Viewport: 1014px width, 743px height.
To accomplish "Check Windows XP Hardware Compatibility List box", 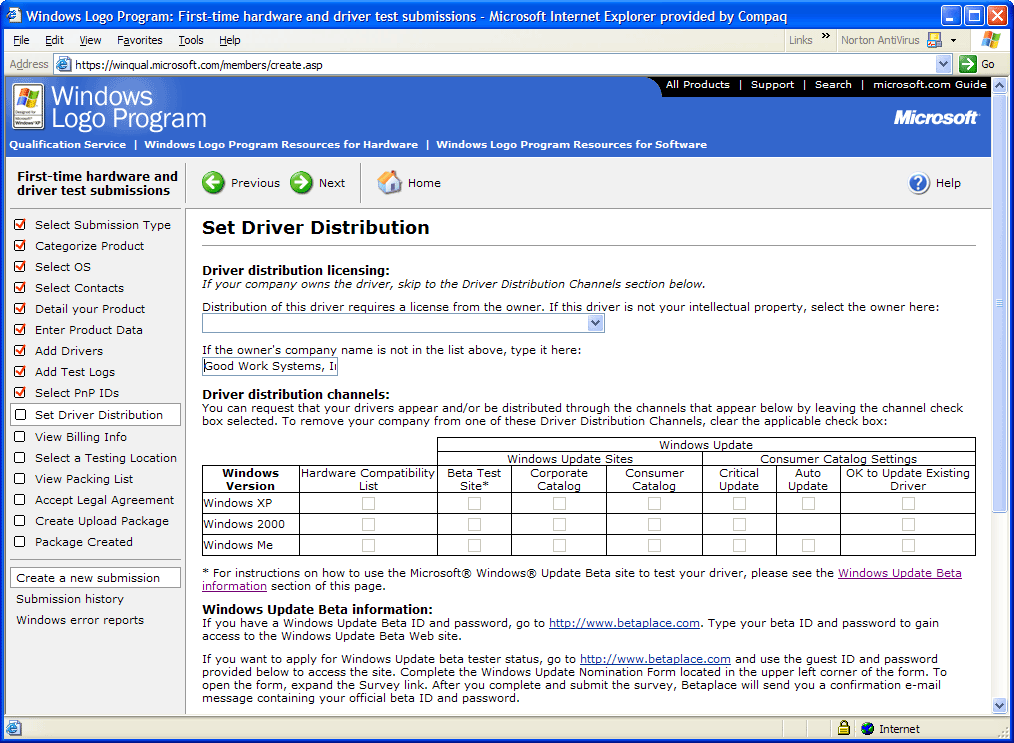I will pos(368,503).
